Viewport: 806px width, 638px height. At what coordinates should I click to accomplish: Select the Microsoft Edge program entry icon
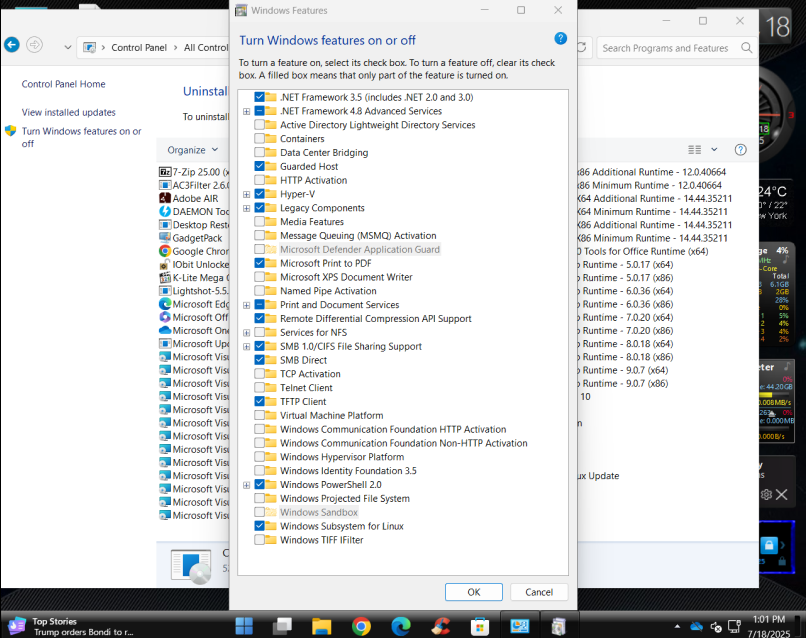(x=165, y=304)
